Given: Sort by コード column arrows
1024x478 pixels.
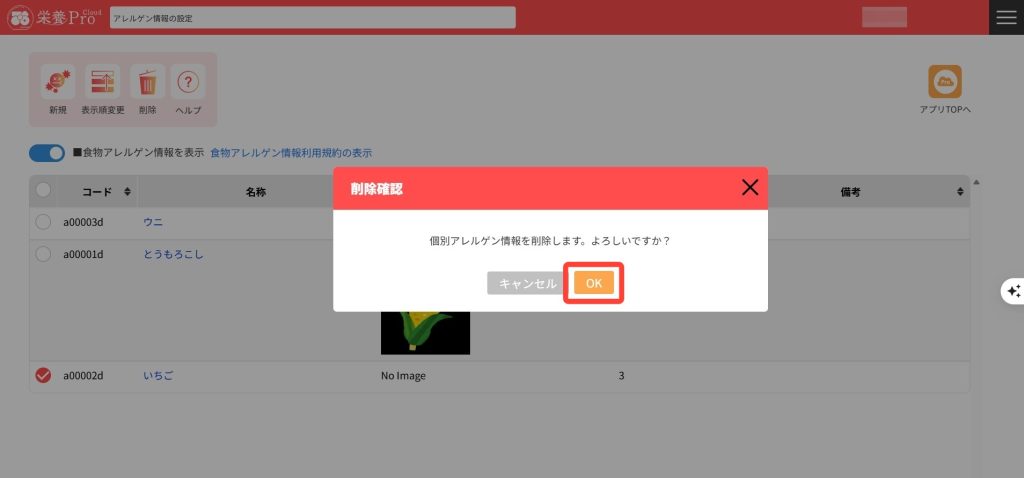Looking at the screenshot, I should (x=127, y=191).
